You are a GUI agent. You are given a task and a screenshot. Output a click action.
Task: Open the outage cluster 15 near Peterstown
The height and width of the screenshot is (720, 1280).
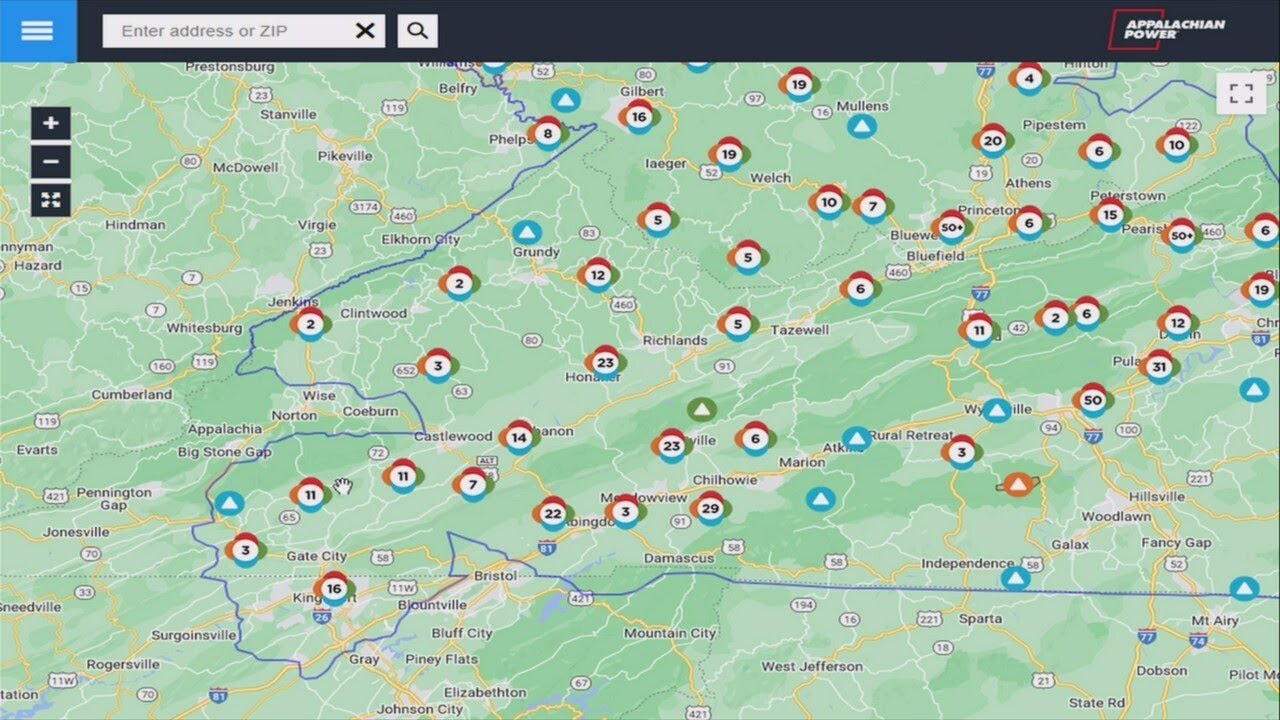(1110, 215)
